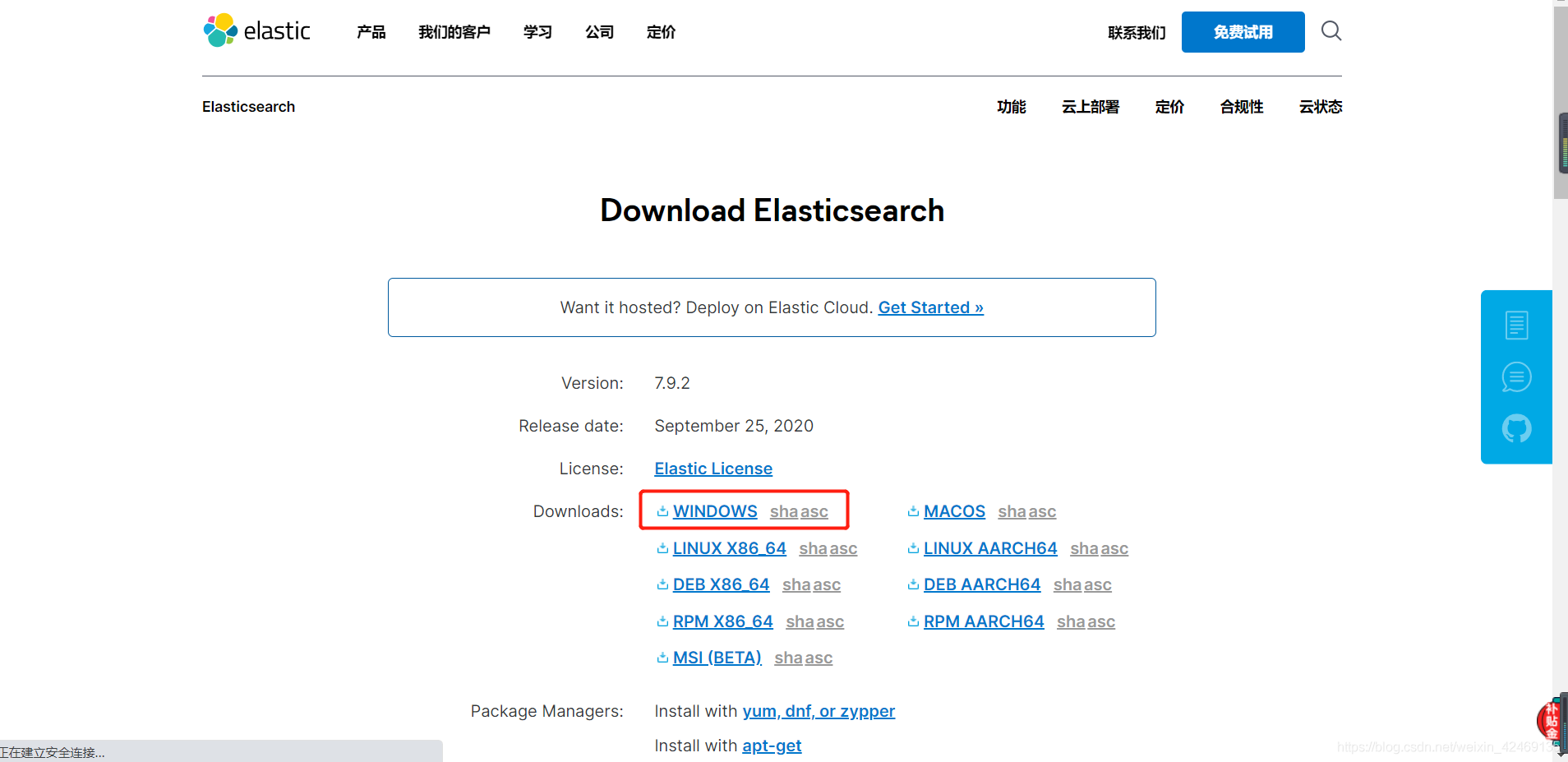Click the download icon beside DEB AARCH64
This screenshot has width=1568, height=762.
[913, 584]
